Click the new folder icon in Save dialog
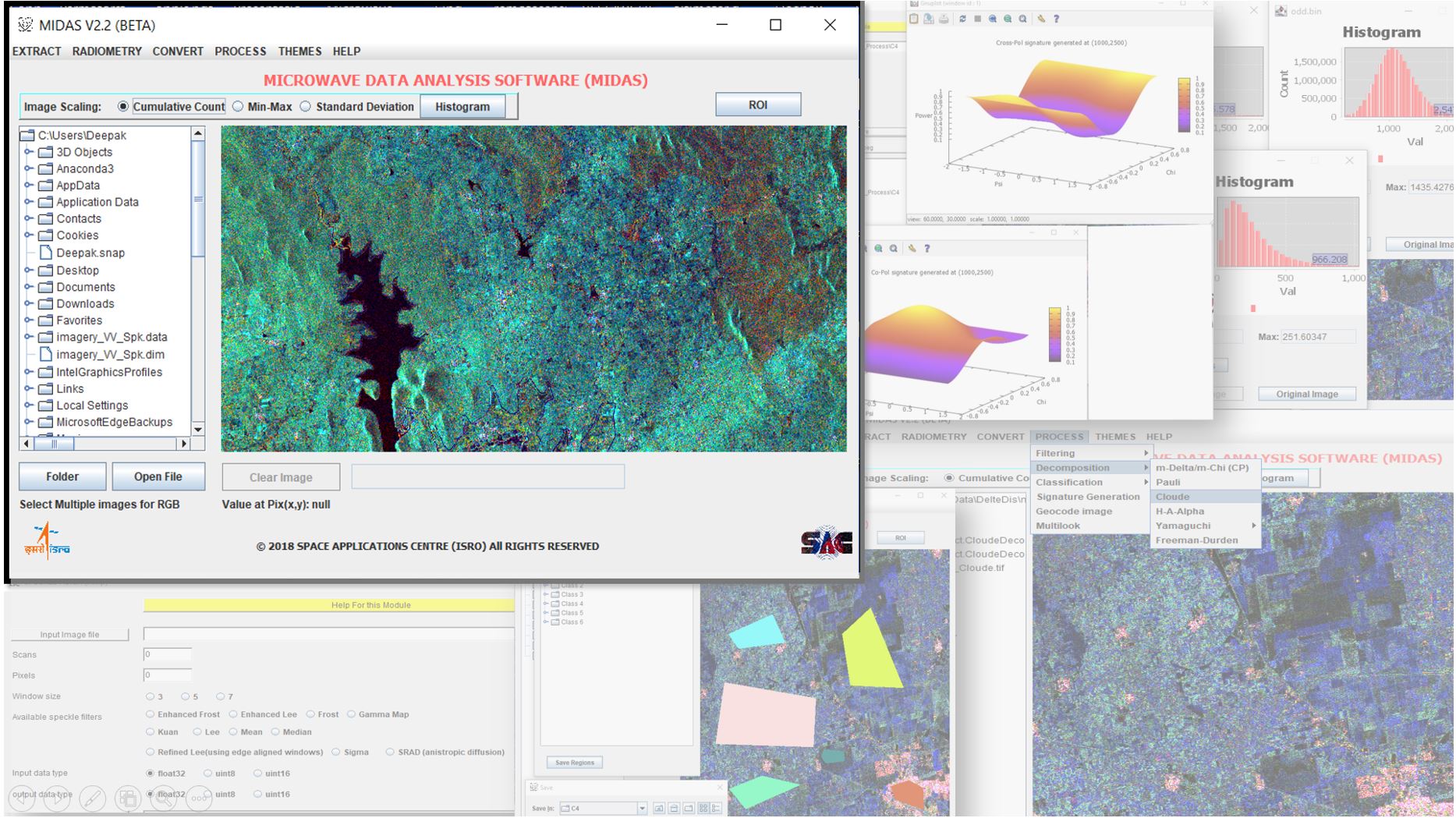1456x818 pixels. coord(689,809)
